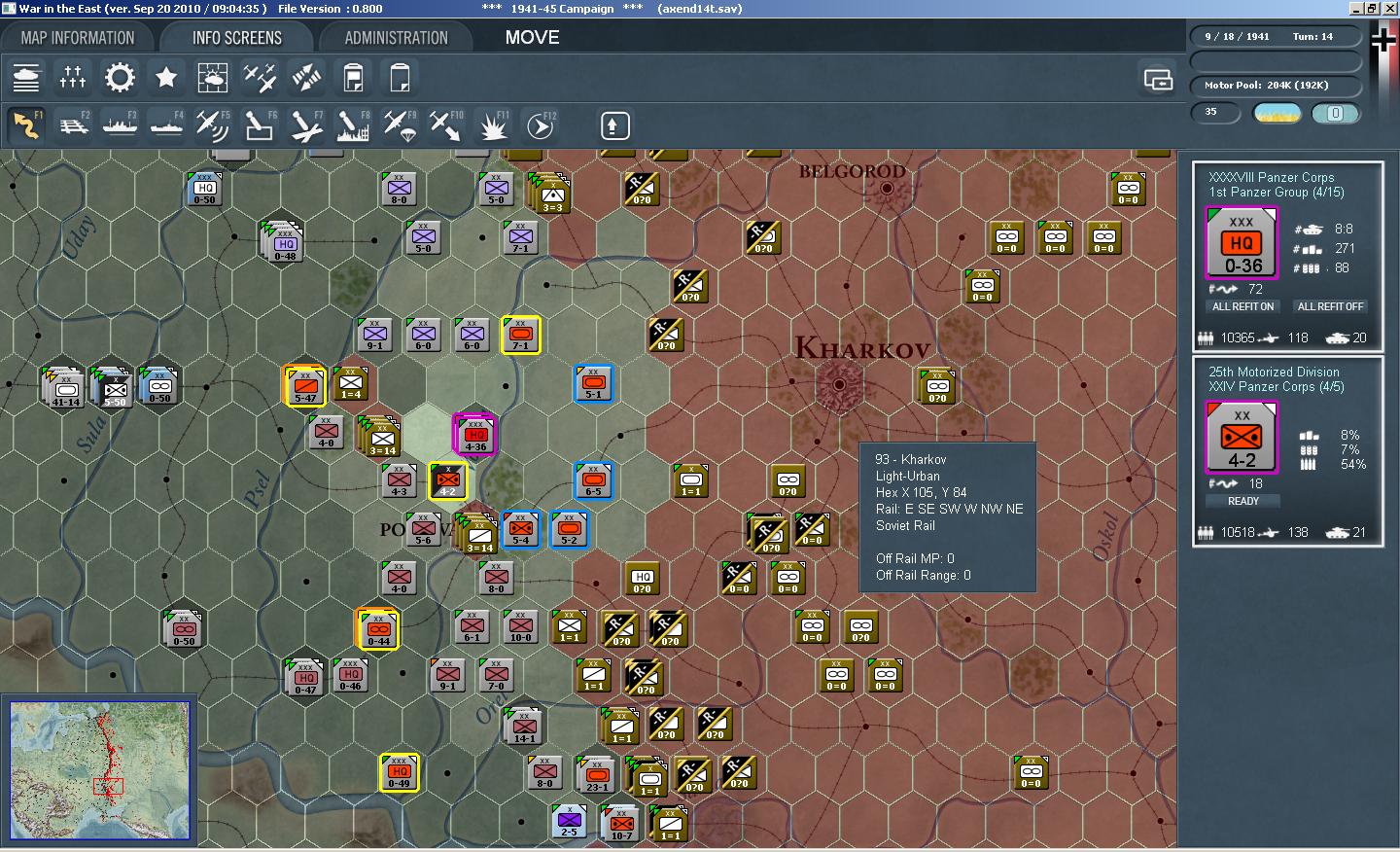Select the yellow-bordered 4-2 map counter

[447, 480]
